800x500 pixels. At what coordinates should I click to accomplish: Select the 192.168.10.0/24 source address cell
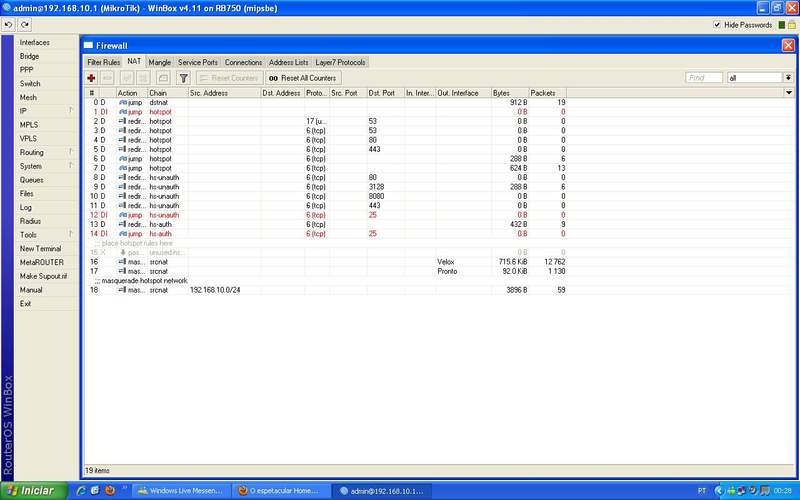click(x=215, y=290)
